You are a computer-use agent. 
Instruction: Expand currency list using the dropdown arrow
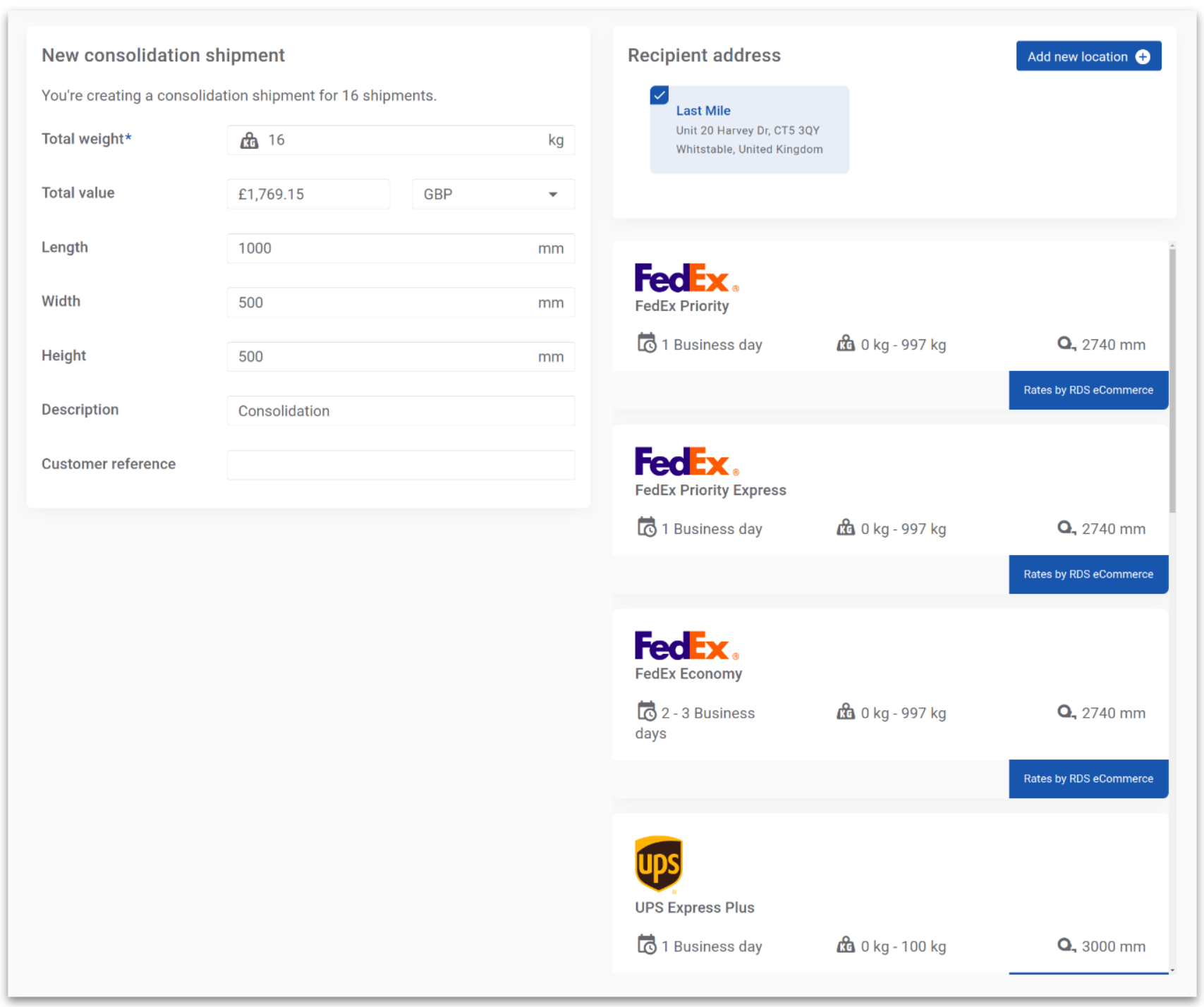[553, 195]
